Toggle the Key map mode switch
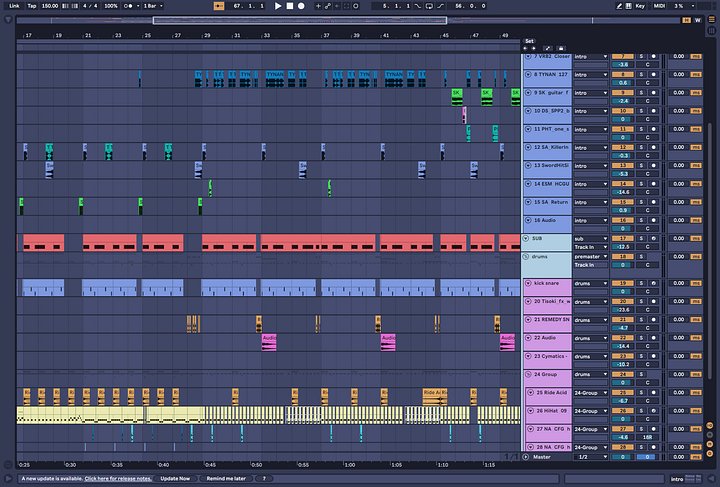The height and width of the screenshot is (487, 720). [x=640, y=6]
